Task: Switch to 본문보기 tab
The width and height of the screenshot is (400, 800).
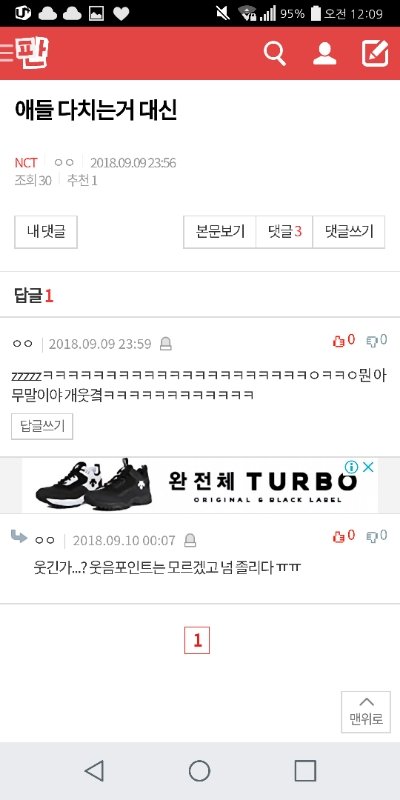Action: point(220,232)
